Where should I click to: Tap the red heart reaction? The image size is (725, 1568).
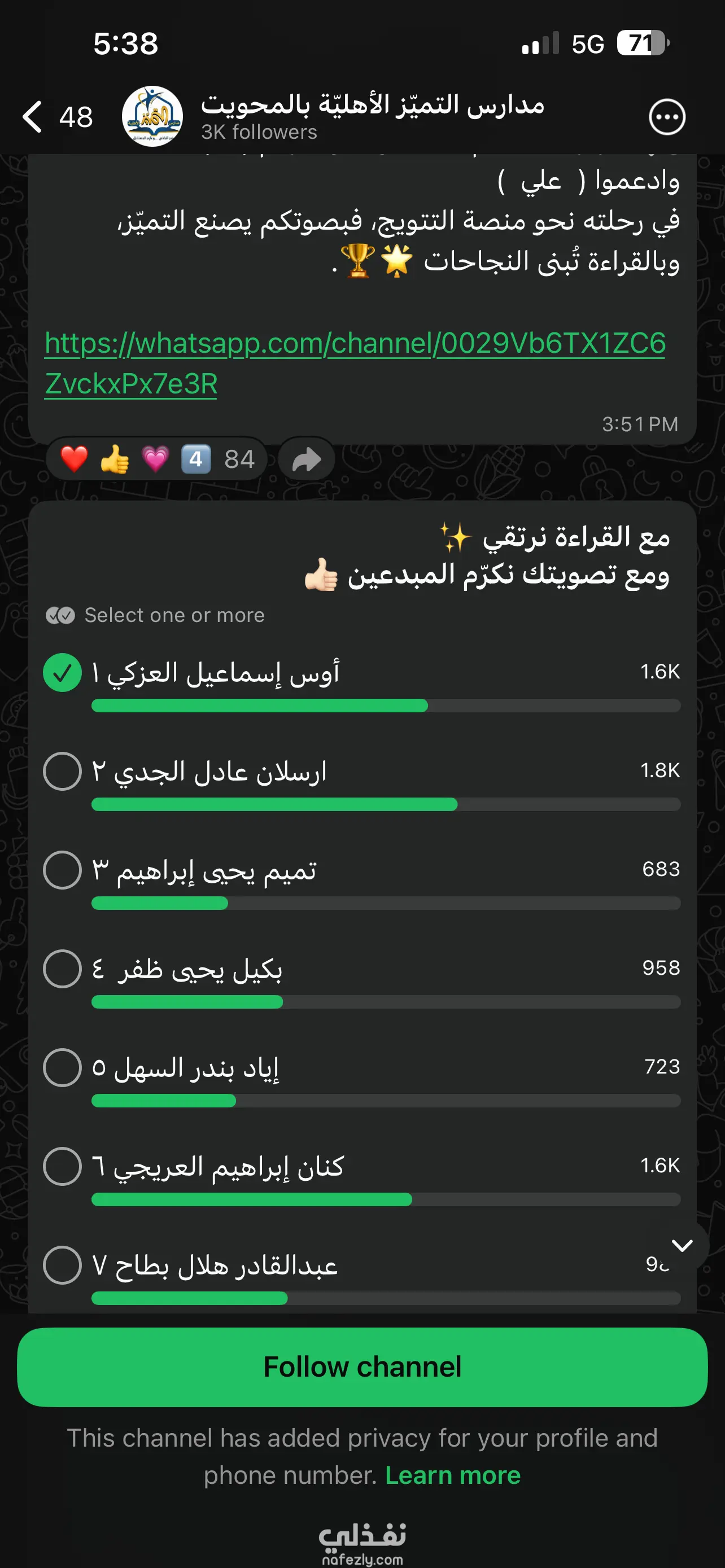coord(75,459)
